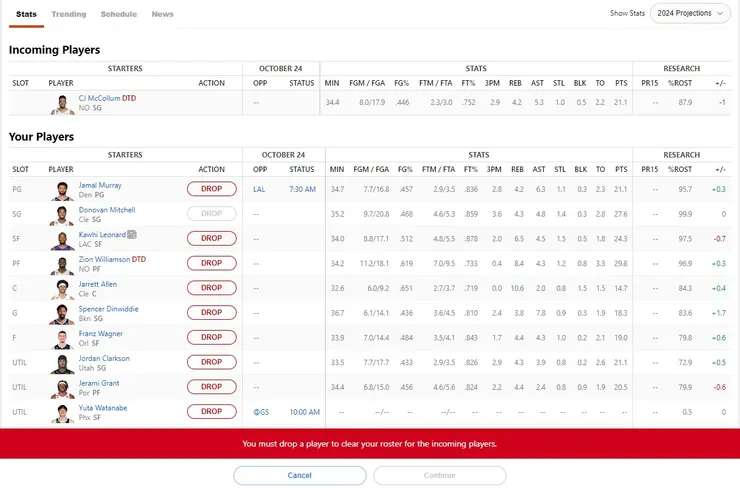Open Donovan Mitchell player profile
The width and height of the screenshot is (740, 490).
(x=107, y=210)
